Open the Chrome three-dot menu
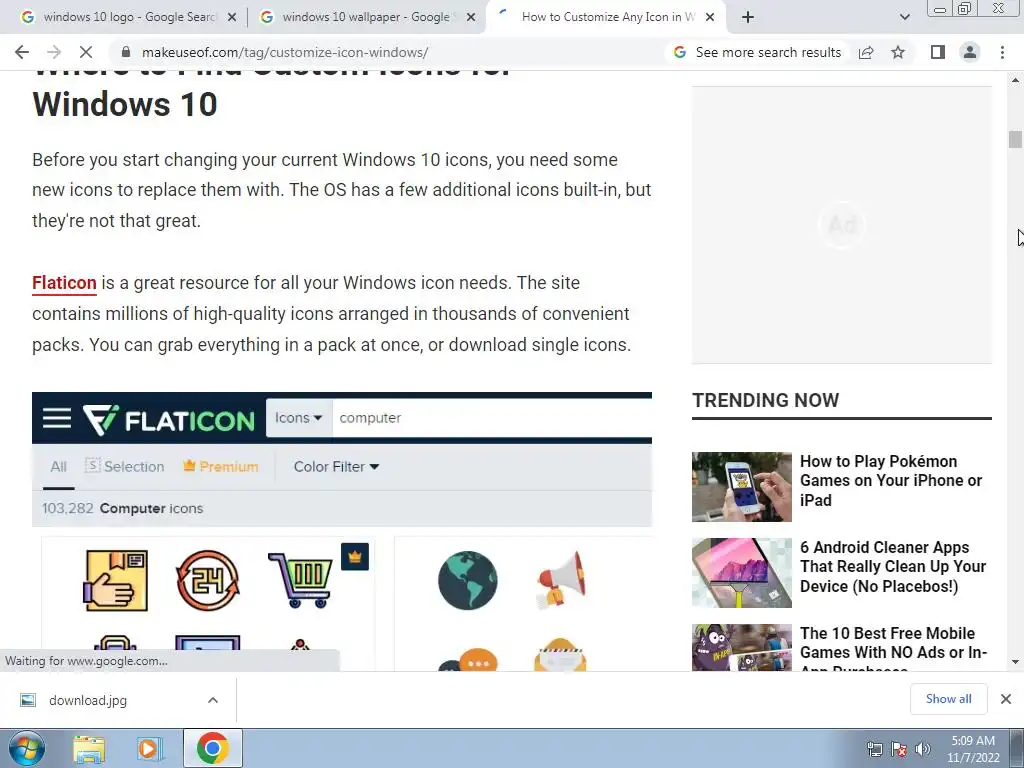Viewport: 1024px width, 768px height. [x=1002, y=52]
